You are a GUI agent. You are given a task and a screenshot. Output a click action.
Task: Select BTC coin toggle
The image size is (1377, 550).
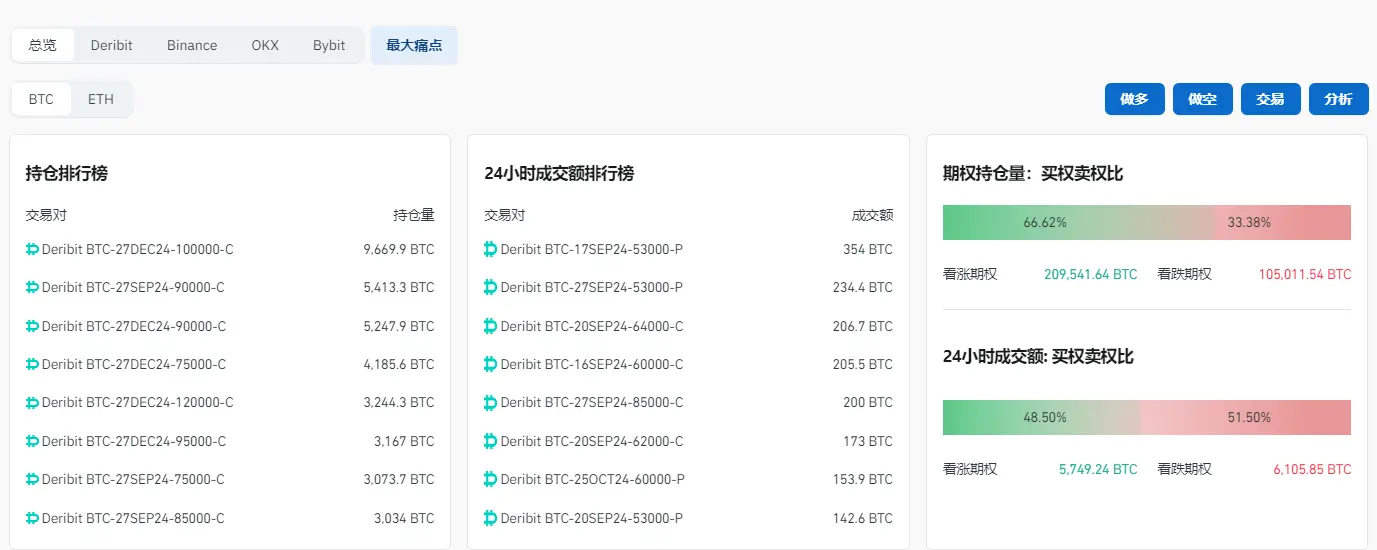(41, 100)
